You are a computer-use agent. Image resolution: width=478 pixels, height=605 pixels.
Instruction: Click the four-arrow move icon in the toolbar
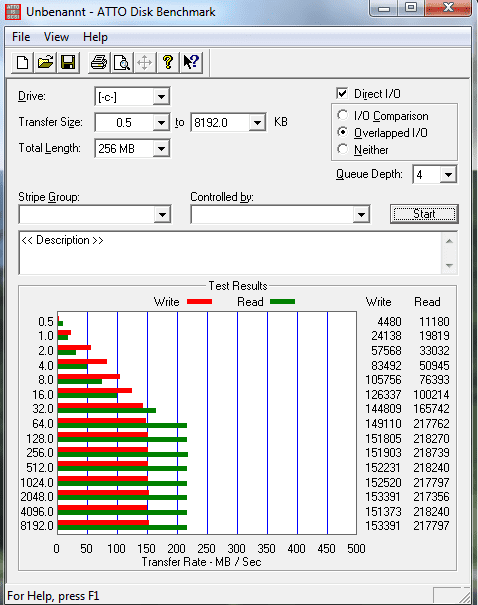[x=145, y=62]
